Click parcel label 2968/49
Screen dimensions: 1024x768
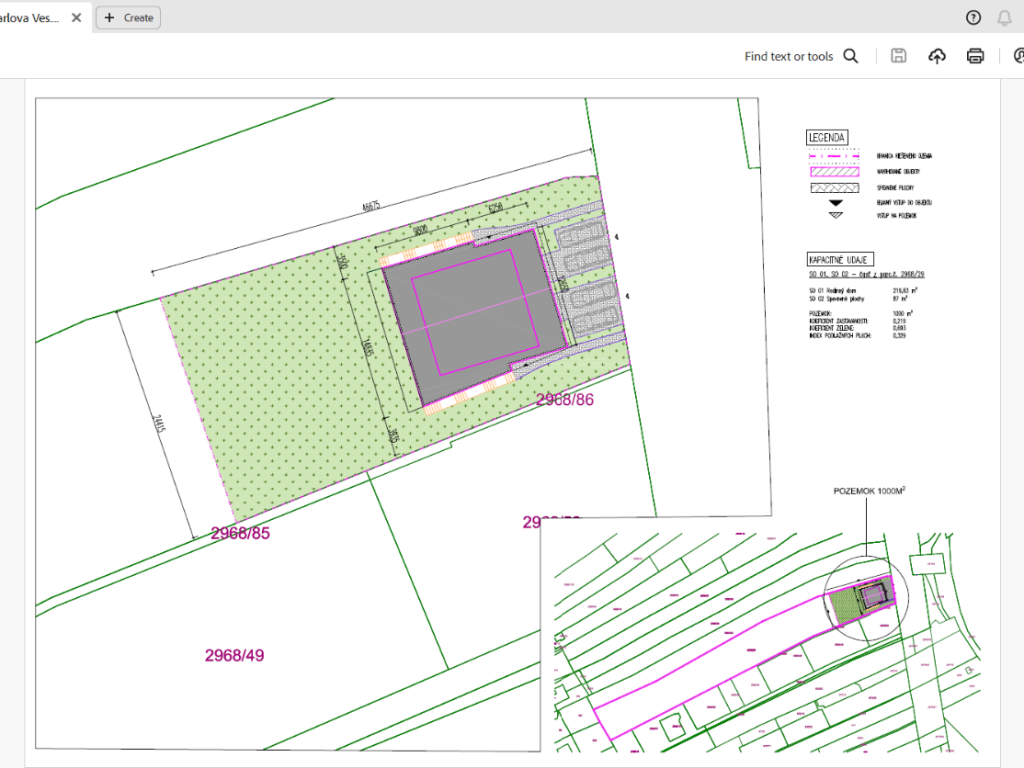[x=234, y=656]
